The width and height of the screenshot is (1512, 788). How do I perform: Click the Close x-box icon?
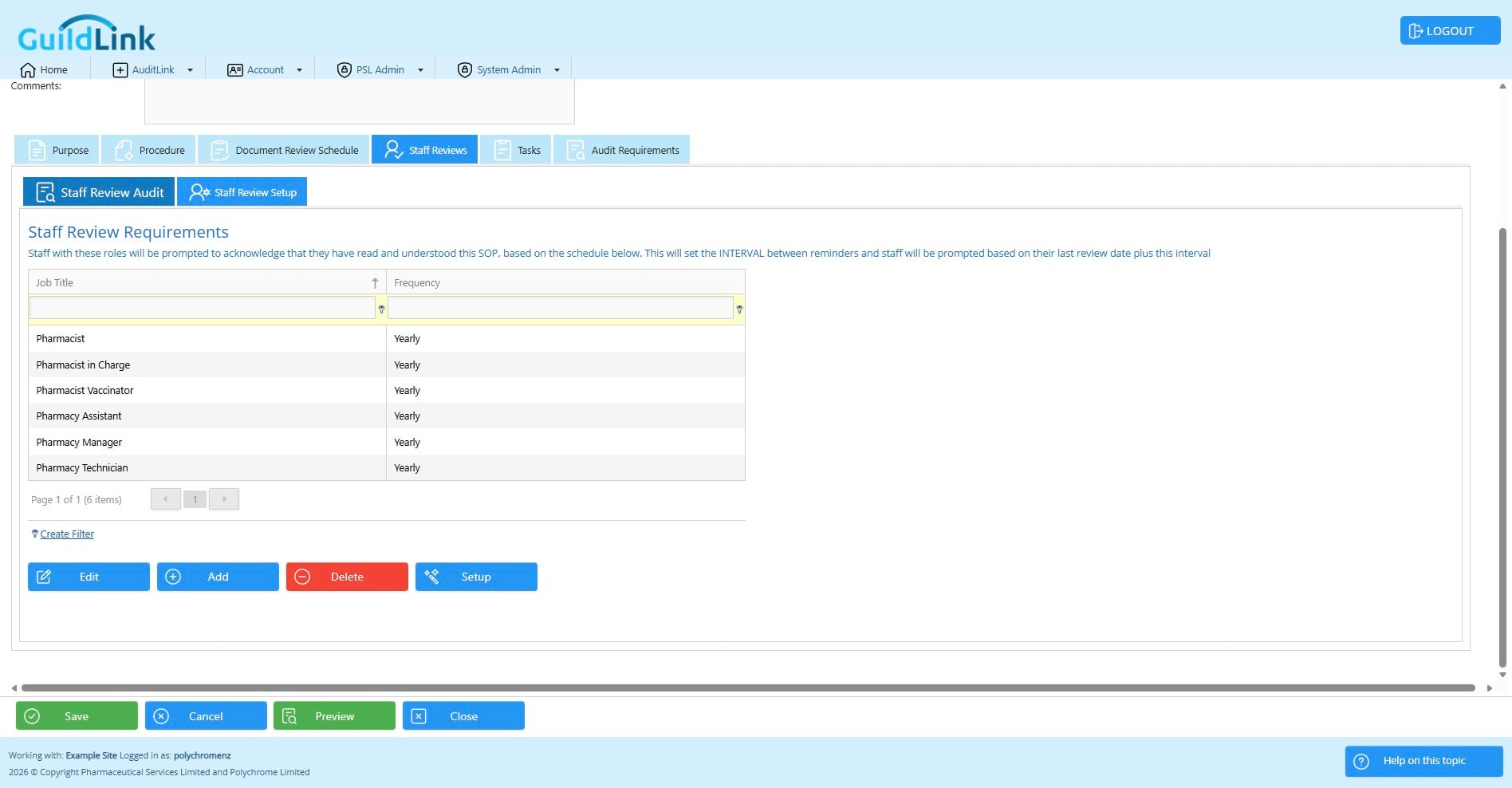[419, 716]
